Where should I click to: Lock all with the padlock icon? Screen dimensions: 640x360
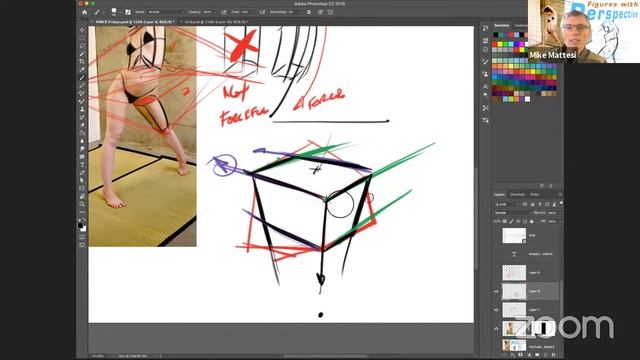pos(531,221)
